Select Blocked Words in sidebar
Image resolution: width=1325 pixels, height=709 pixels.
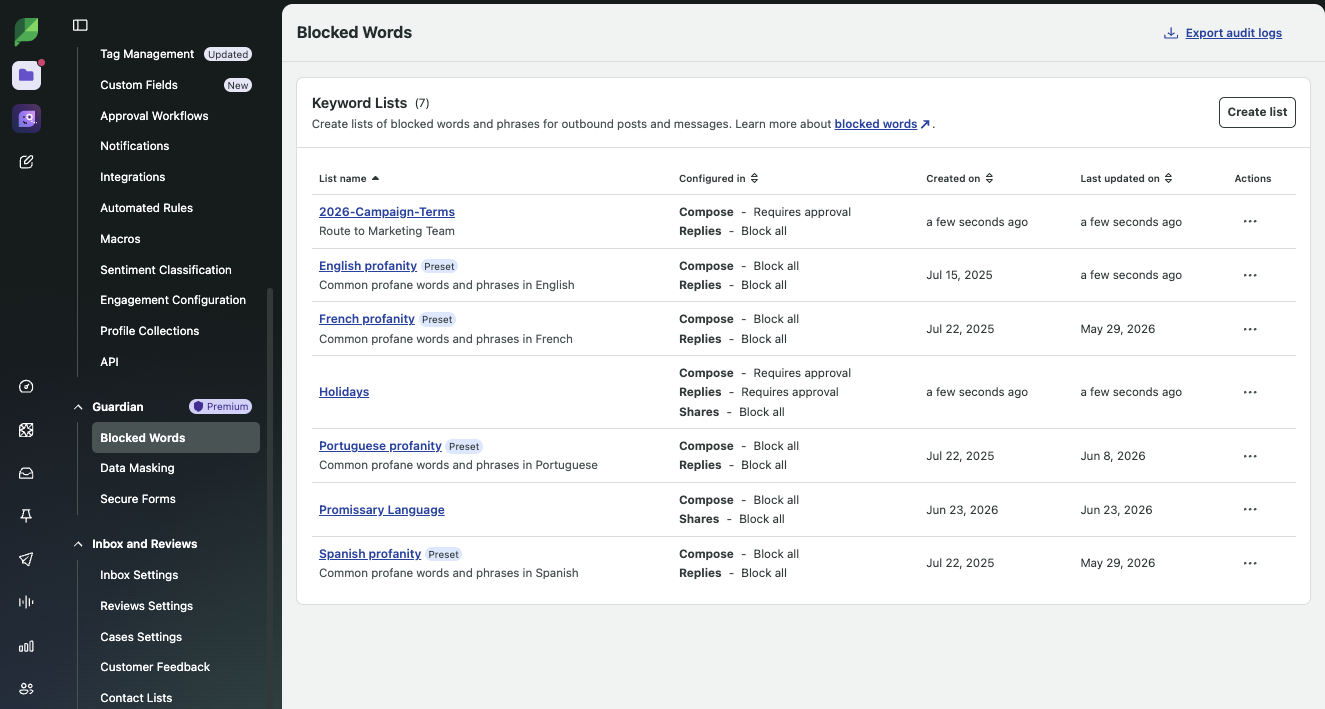(175, 438)
